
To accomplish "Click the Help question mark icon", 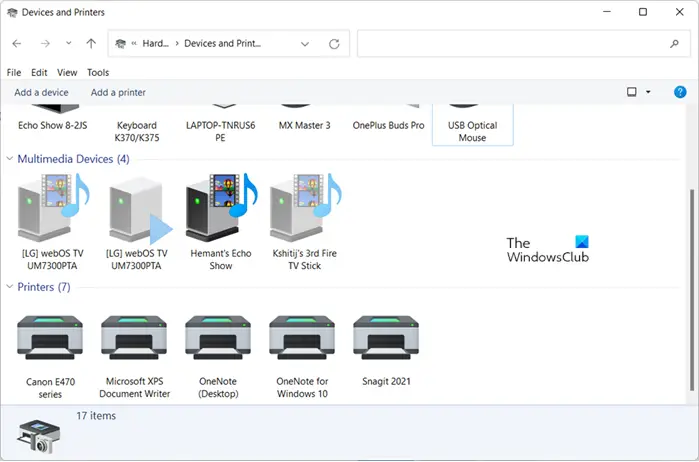I will [x=680, y=92].
